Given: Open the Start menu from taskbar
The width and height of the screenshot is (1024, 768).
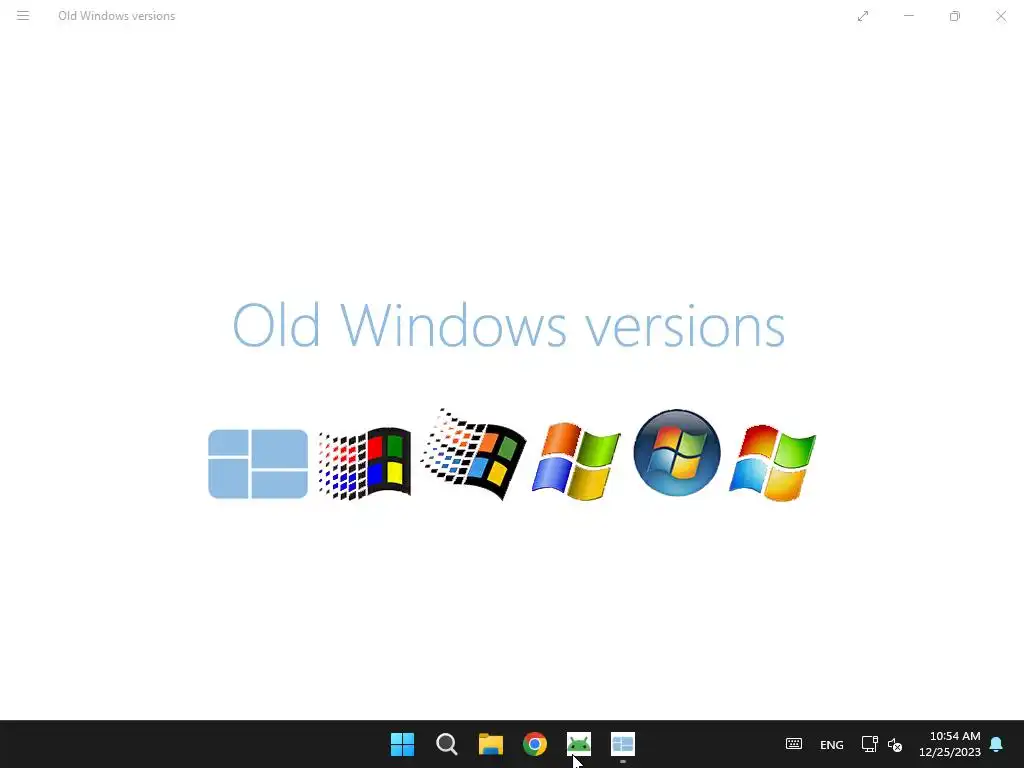Looking at the screenshot, I should click(x=402, y=744).
